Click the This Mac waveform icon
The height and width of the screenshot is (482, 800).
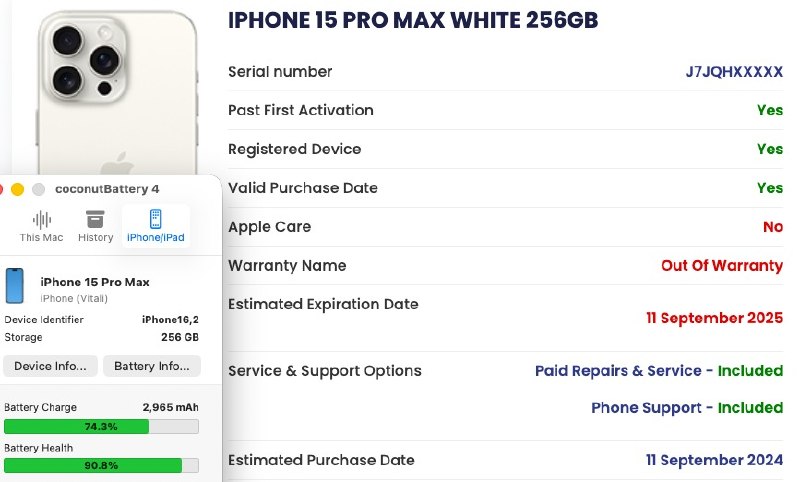point(42,219)
